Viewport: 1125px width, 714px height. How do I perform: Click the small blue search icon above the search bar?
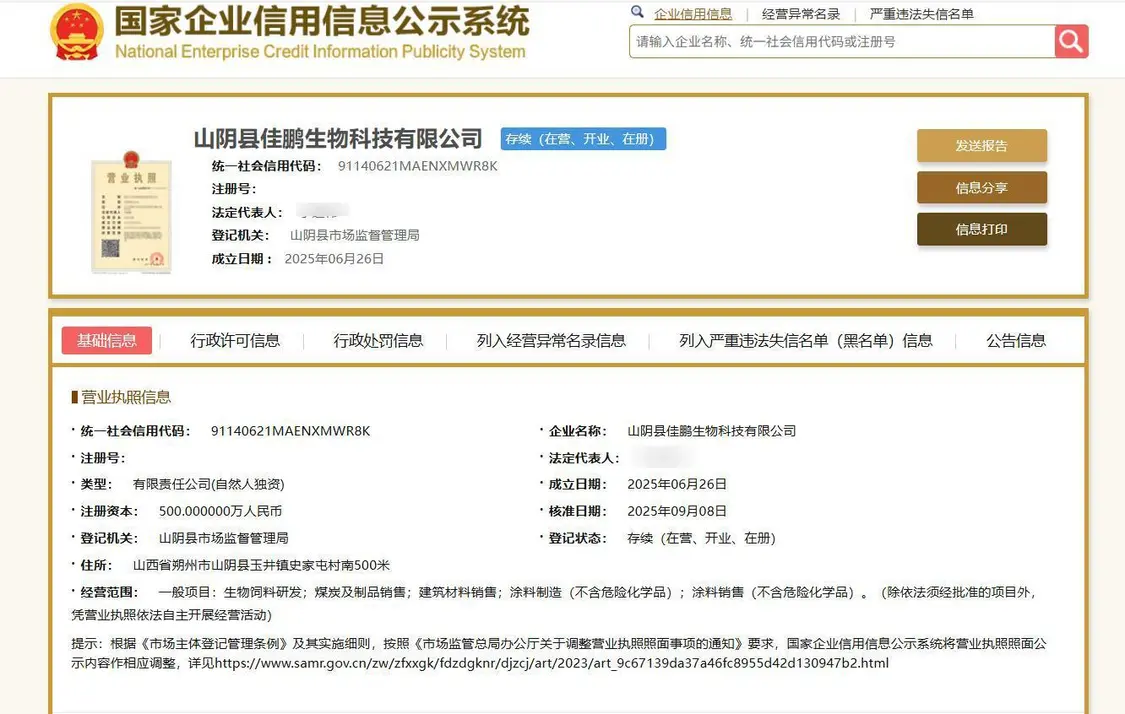pyautogui.click(x=637, y=11)
